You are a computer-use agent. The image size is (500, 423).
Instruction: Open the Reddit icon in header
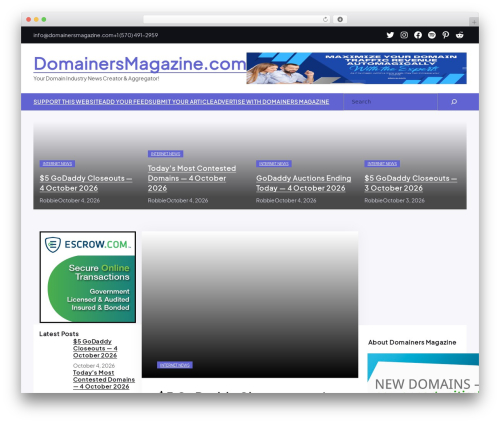point(460,35)
